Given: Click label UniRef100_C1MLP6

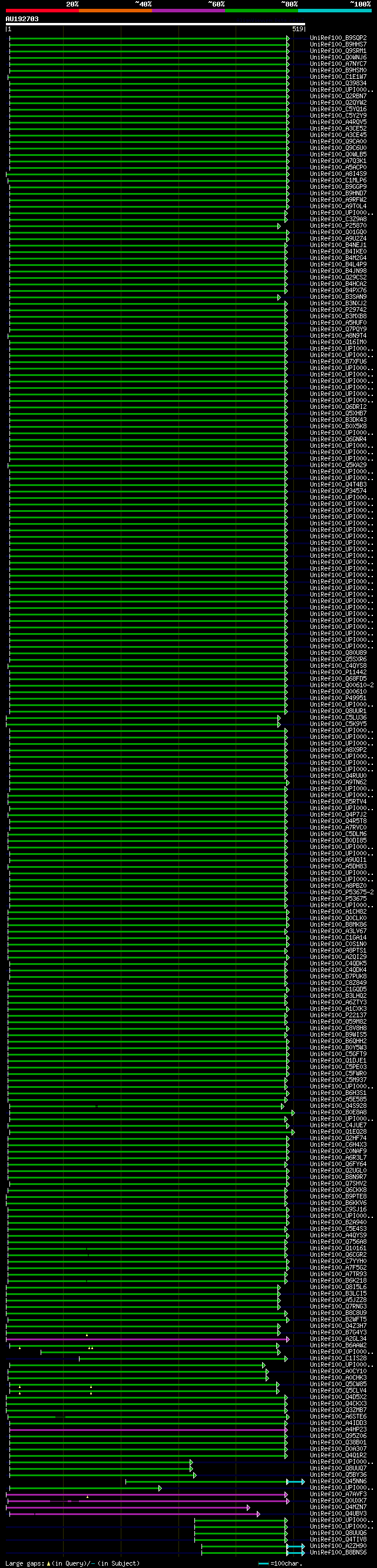Looking at the screenshot, I should coord(338,181).
